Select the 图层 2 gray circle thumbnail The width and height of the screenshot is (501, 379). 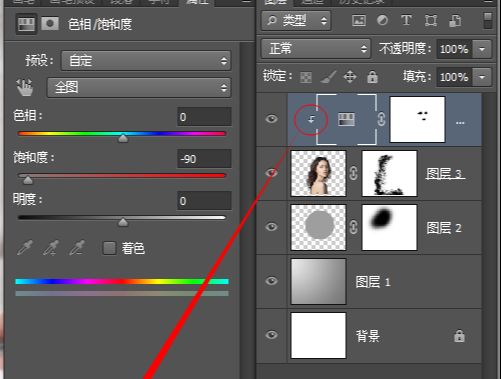click(318, 227)
